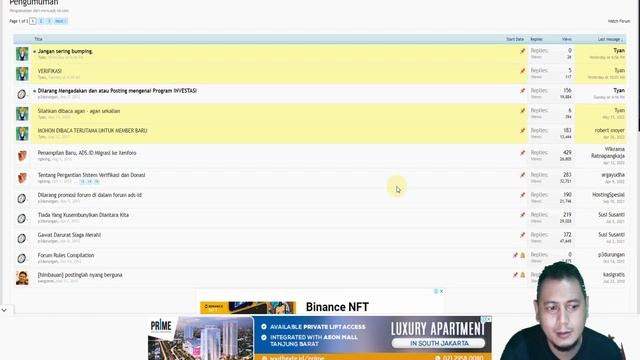
Task: Click sticky pin icon on Program INVESTASI row
Action: 522,91
